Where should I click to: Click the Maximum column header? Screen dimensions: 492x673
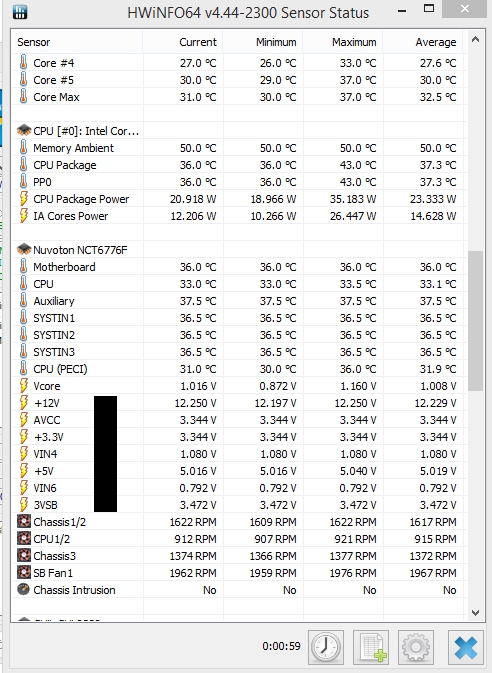click(x=342, y=42)
